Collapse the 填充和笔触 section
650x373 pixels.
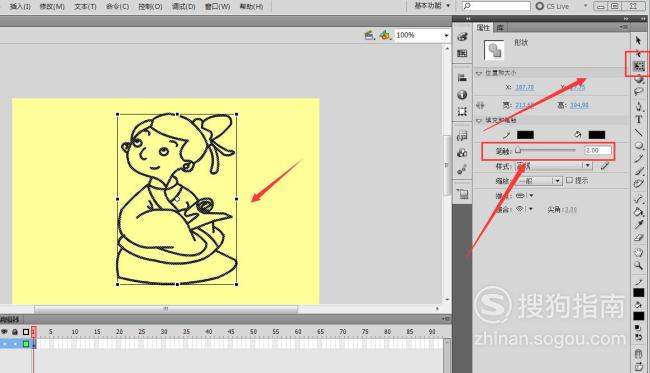(x=479, y=121)
